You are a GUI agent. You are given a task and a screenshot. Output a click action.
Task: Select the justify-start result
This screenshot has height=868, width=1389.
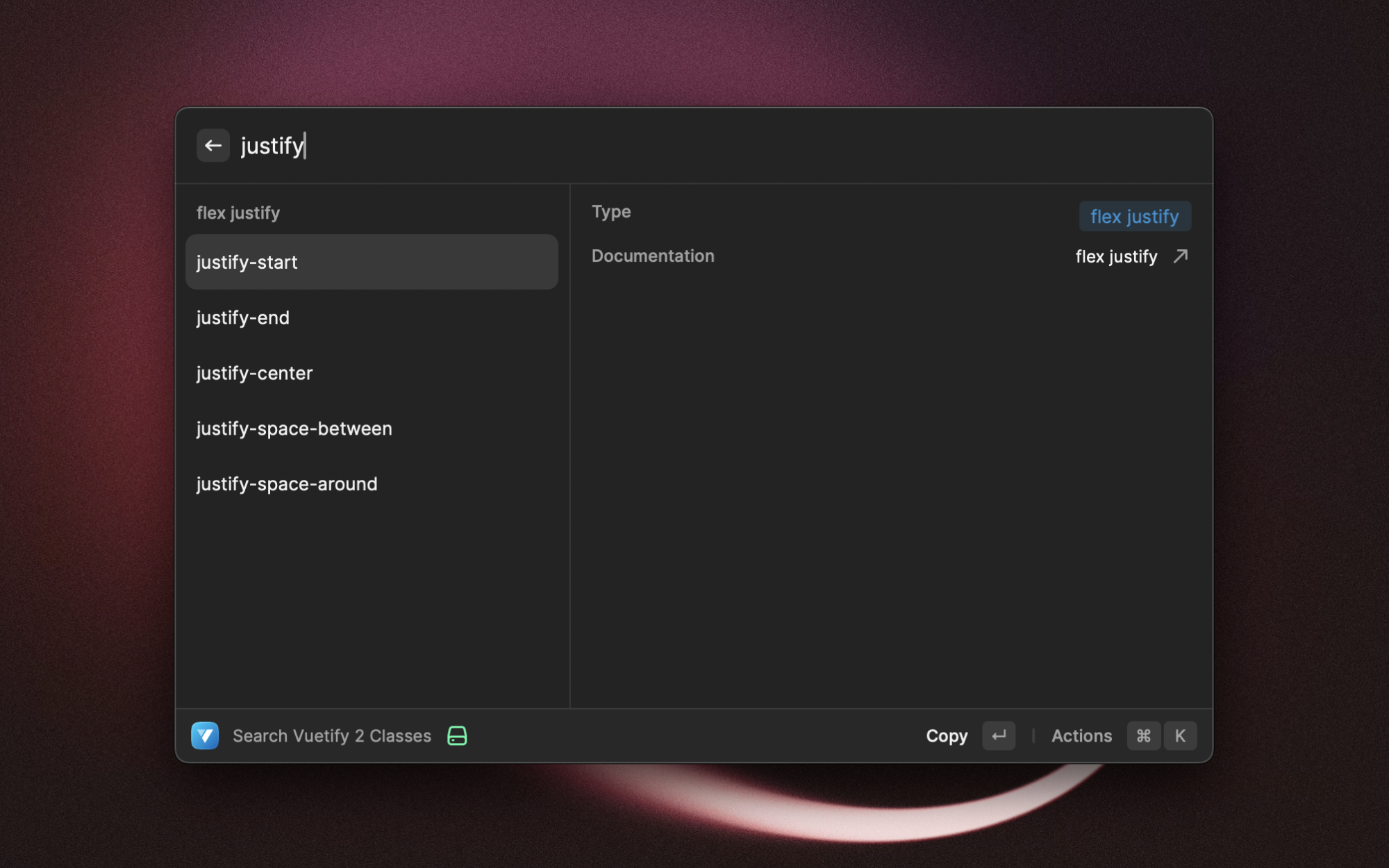tap(372, 262)
